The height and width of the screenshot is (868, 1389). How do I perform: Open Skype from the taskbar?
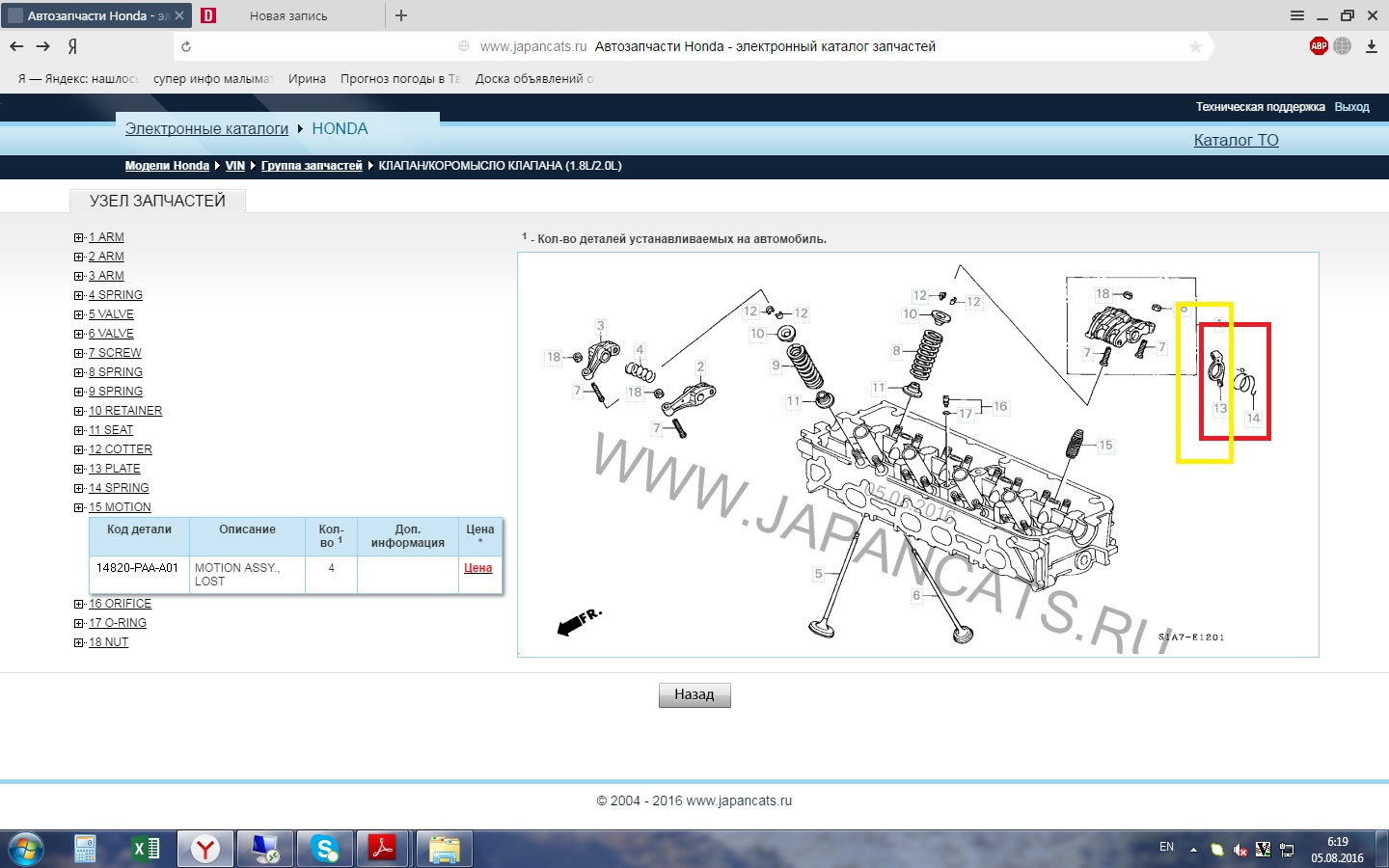pyautogui.click(x=325, y=849)
